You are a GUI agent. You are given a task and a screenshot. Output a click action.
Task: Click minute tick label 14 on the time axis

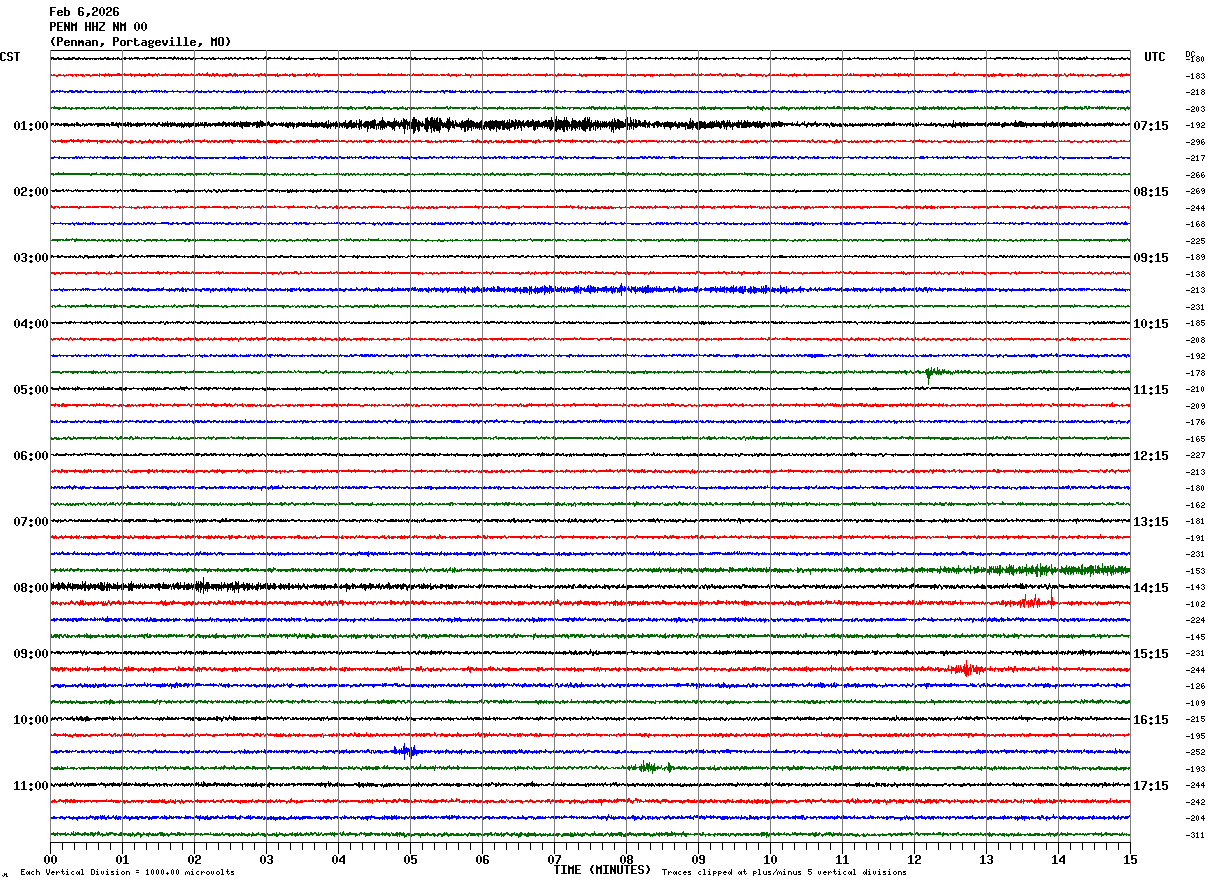[x=1058, y=859]
